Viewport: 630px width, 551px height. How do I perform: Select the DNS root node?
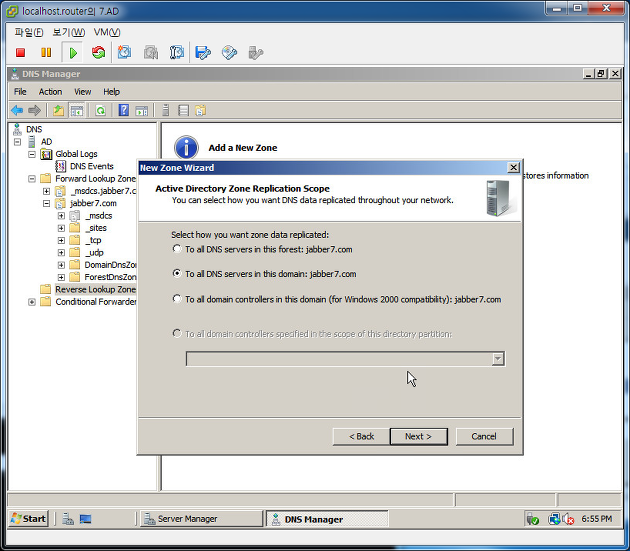(34, 129)
